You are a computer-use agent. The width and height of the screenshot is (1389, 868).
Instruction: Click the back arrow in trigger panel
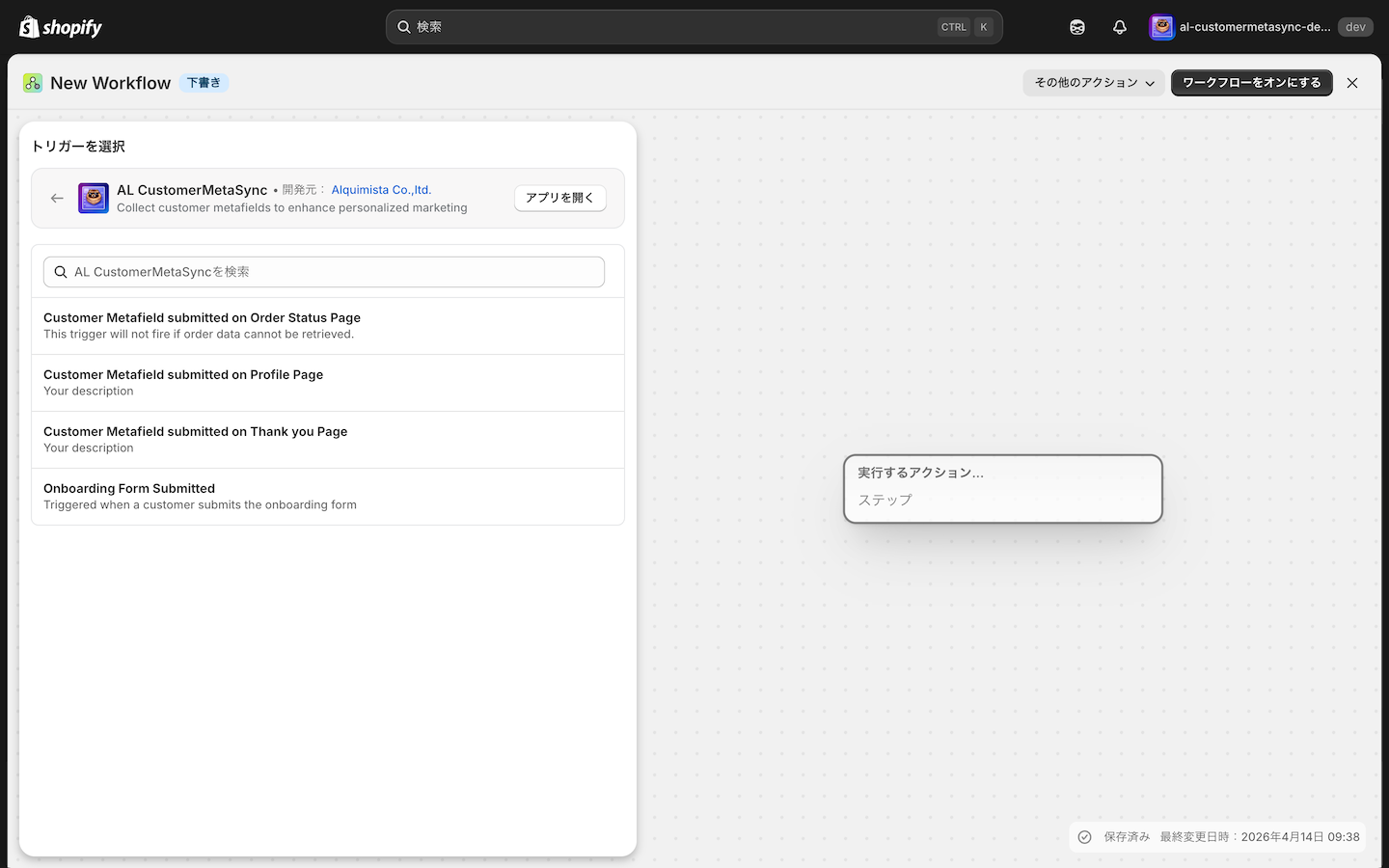coord(57,198)
